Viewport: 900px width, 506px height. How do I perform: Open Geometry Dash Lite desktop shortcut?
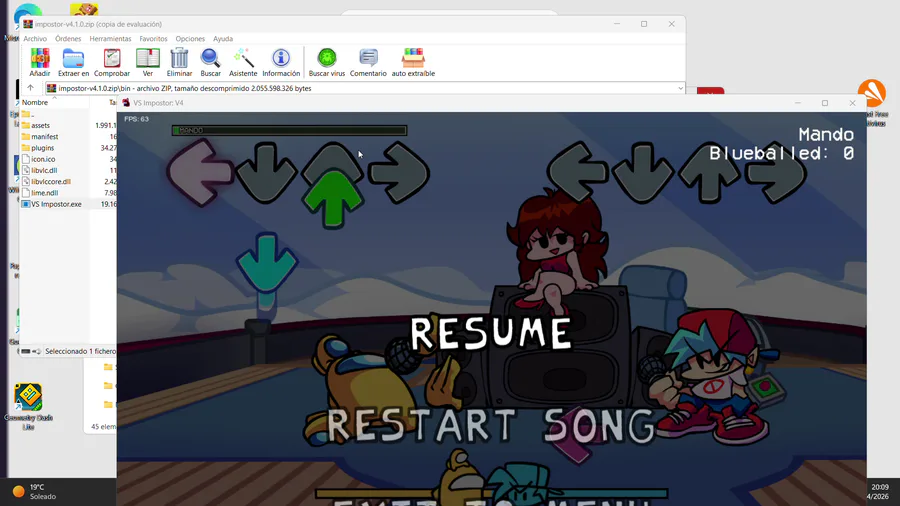pos(28,406)
